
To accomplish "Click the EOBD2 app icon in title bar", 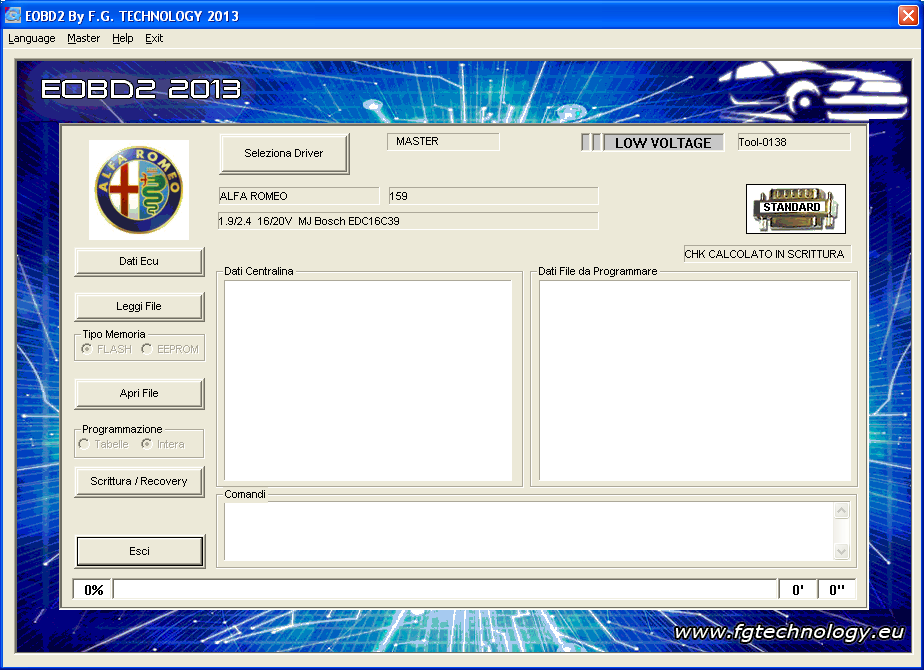I will [13, 16].
